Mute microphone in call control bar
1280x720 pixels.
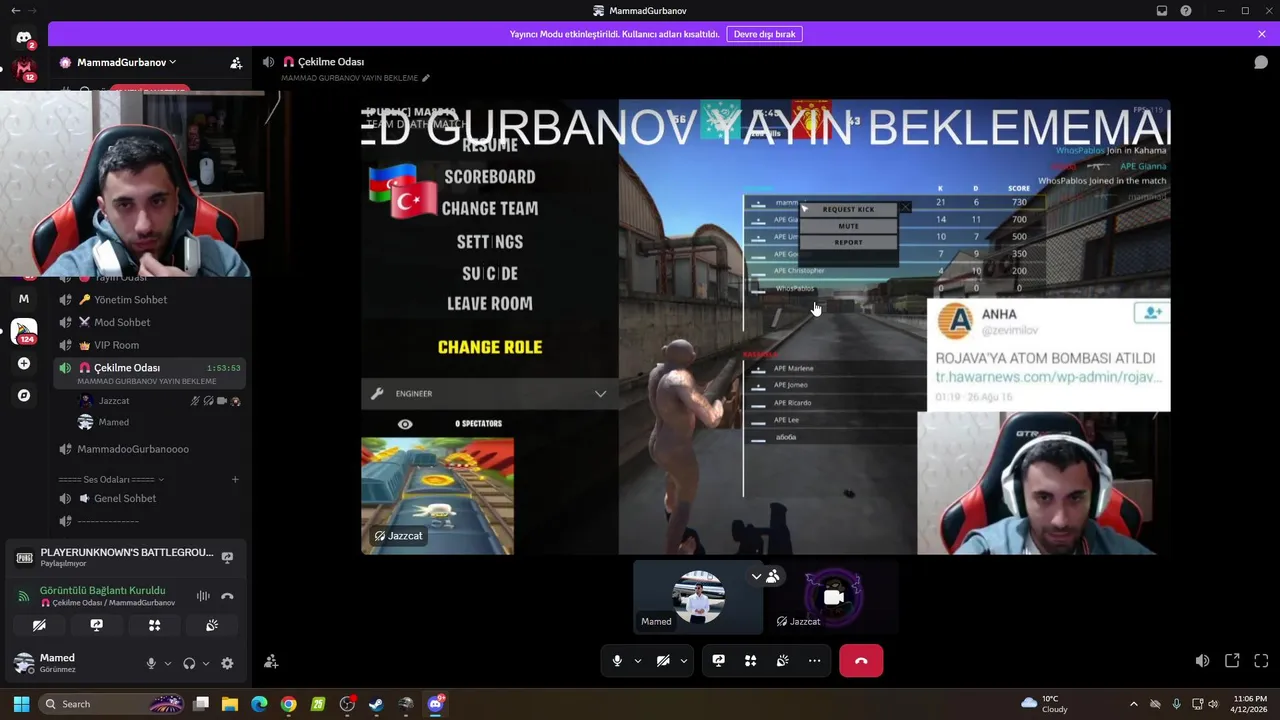tap(617, 661)
